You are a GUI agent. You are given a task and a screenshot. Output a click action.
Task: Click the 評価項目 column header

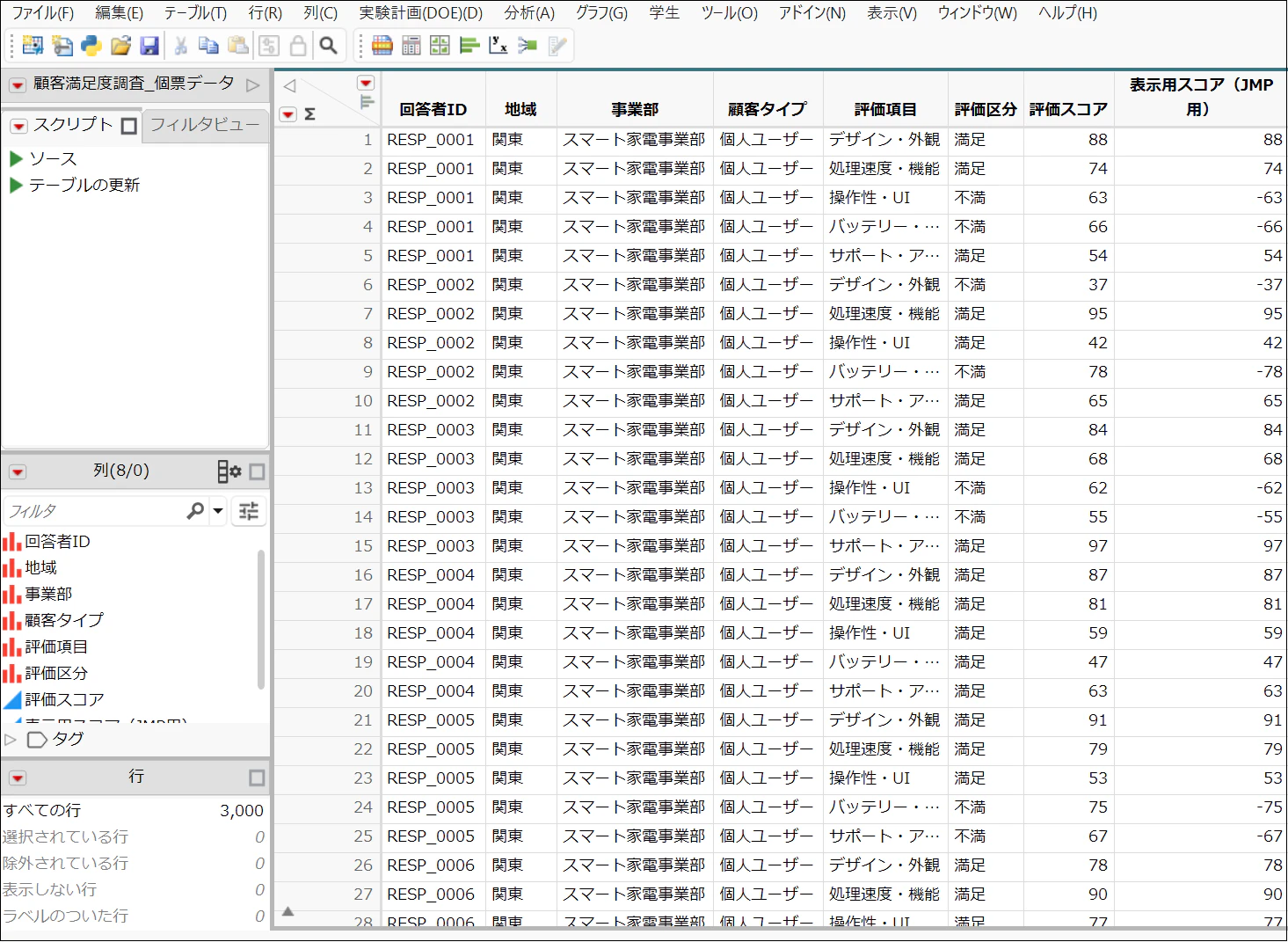pyautogui.click(x=885, y=110)
